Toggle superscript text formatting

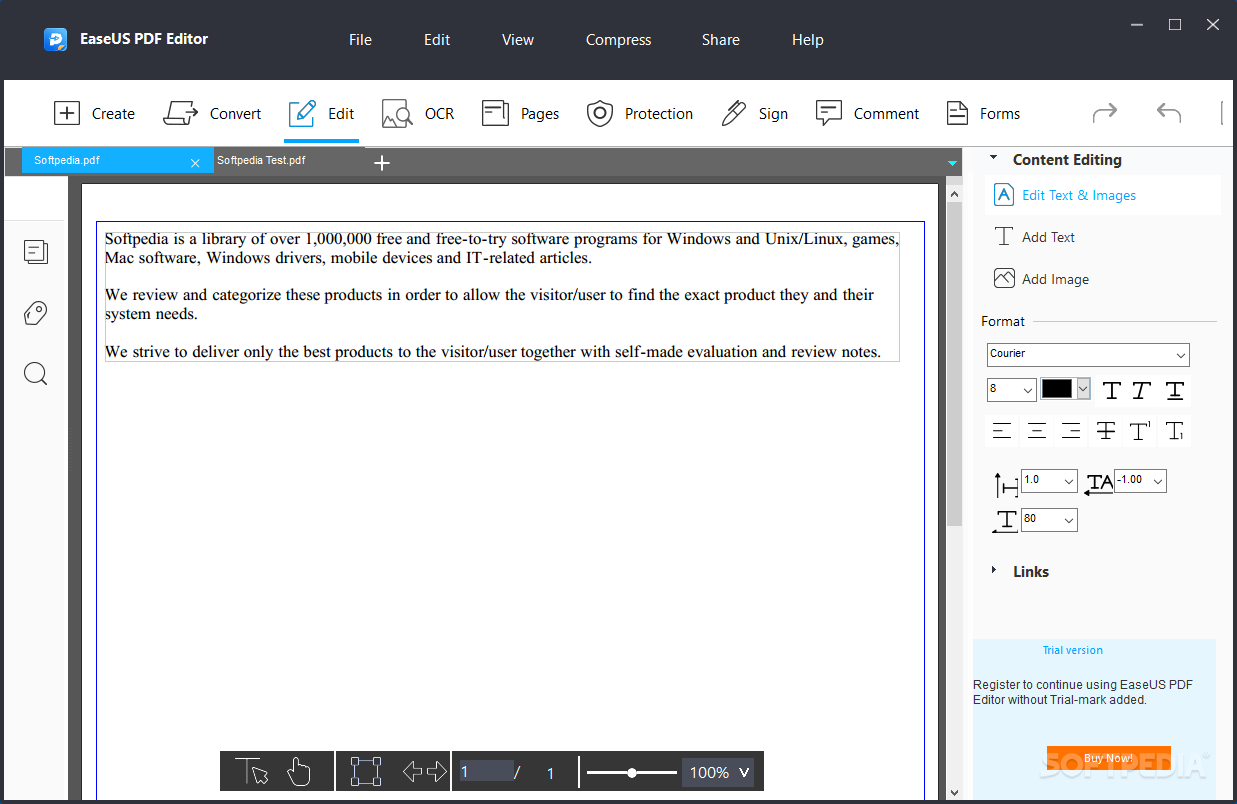click(x=1140, y=431)
